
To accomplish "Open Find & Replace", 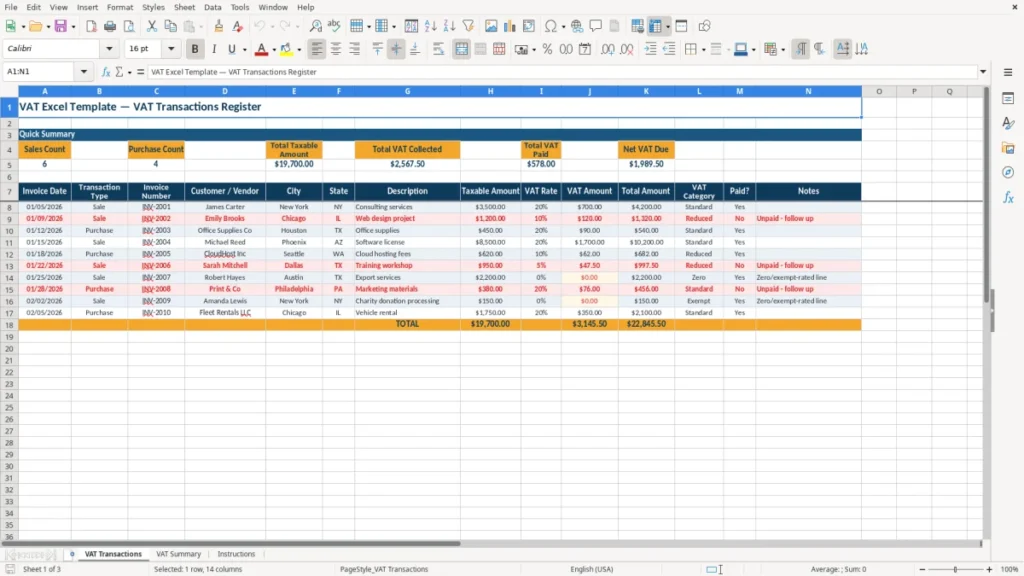I will 315,26.
